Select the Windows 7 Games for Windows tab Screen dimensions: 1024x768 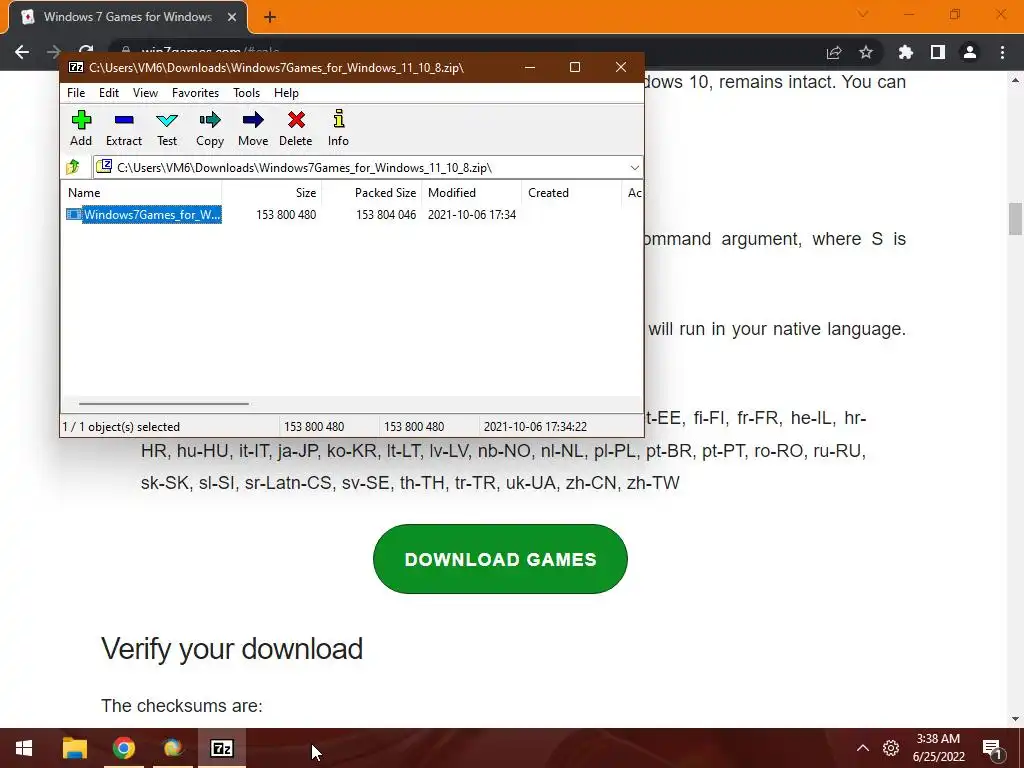tap(128, 17)
